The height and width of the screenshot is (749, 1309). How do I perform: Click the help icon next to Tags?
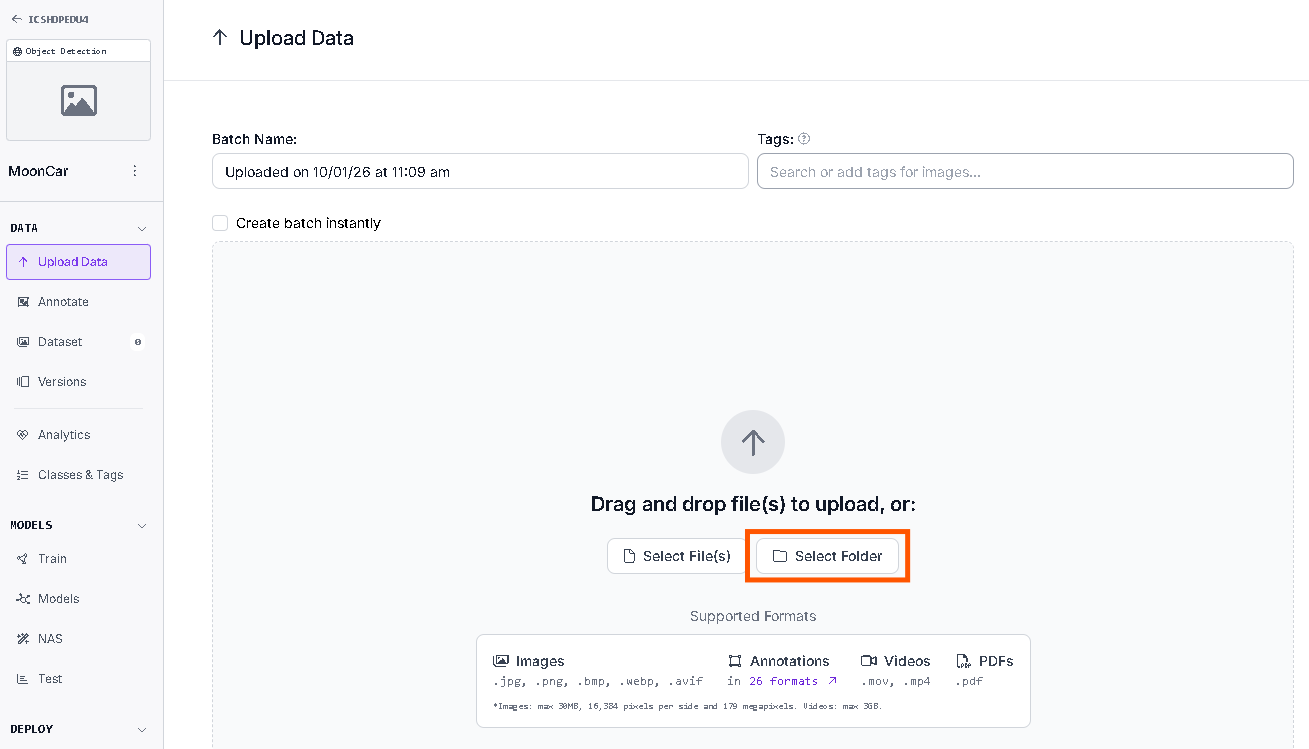point(804,139)
